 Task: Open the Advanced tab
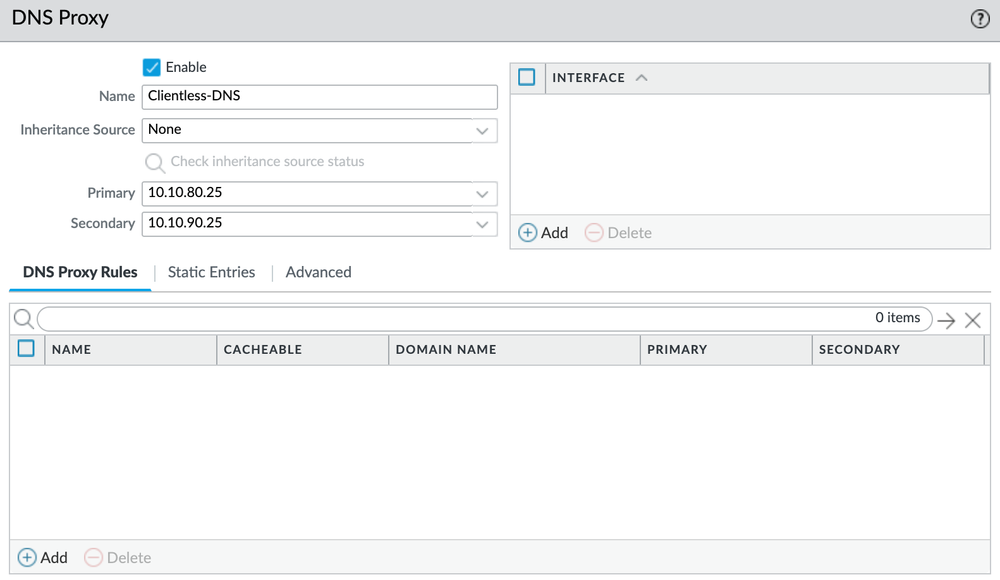coord(318,272)
